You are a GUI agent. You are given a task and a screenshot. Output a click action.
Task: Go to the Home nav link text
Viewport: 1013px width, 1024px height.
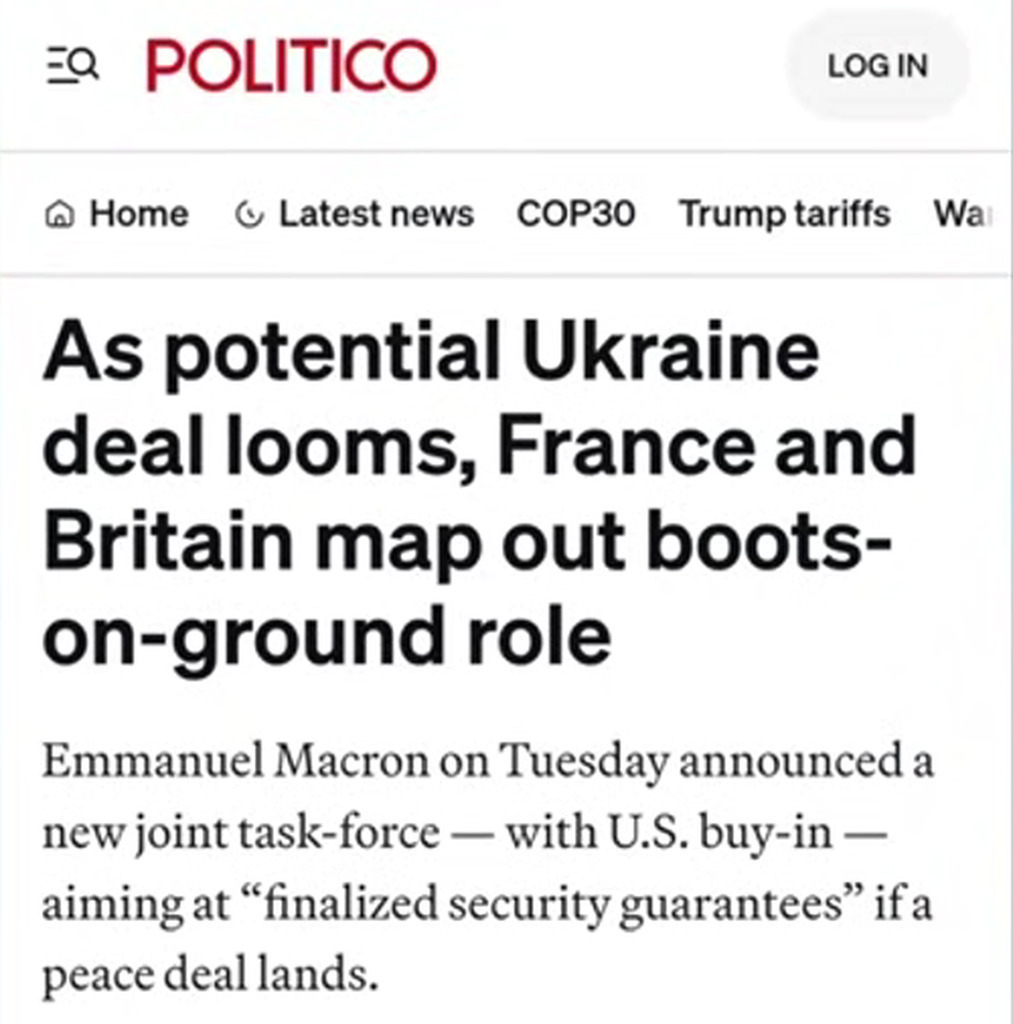pos(139,214)
